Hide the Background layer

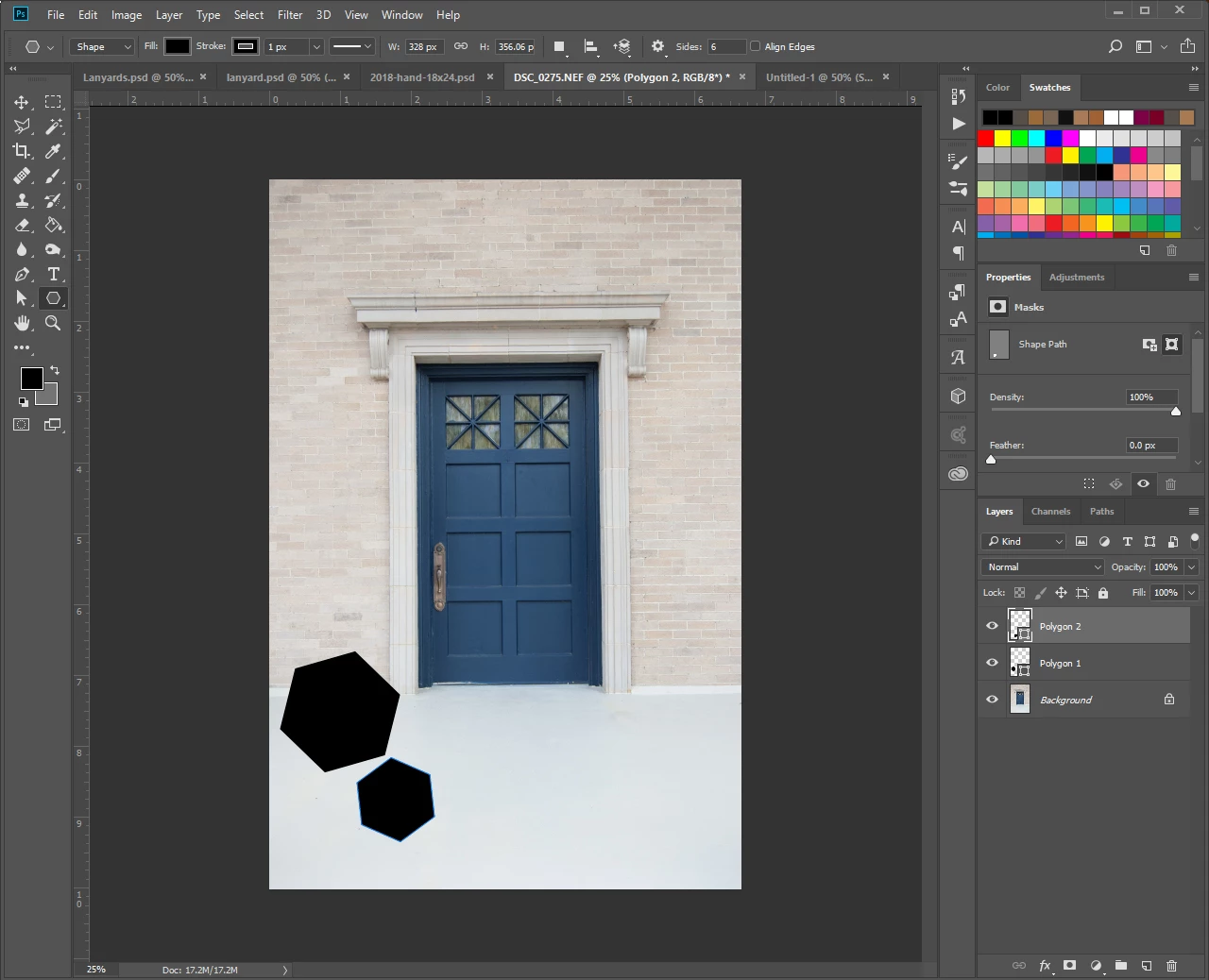pyautogui.click(x=992, y=700)
